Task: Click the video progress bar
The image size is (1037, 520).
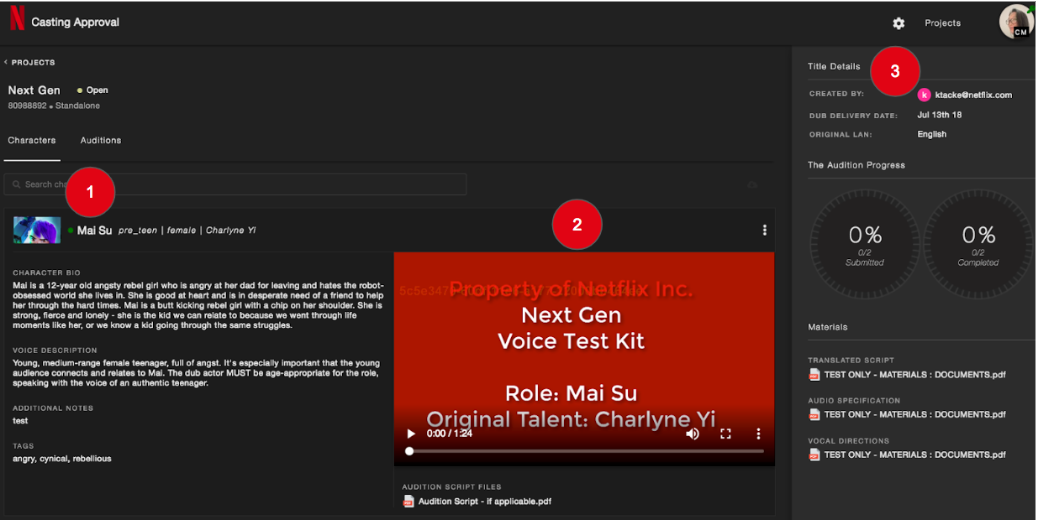Action: point(585,451)
